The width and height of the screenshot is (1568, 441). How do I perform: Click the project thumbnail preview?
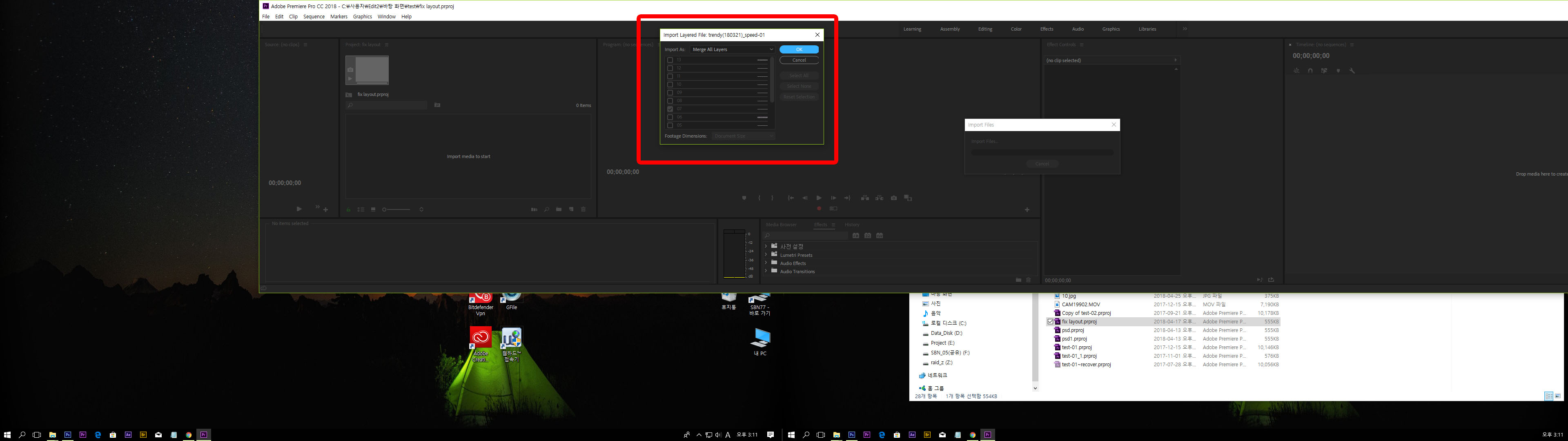click(367, 70)
